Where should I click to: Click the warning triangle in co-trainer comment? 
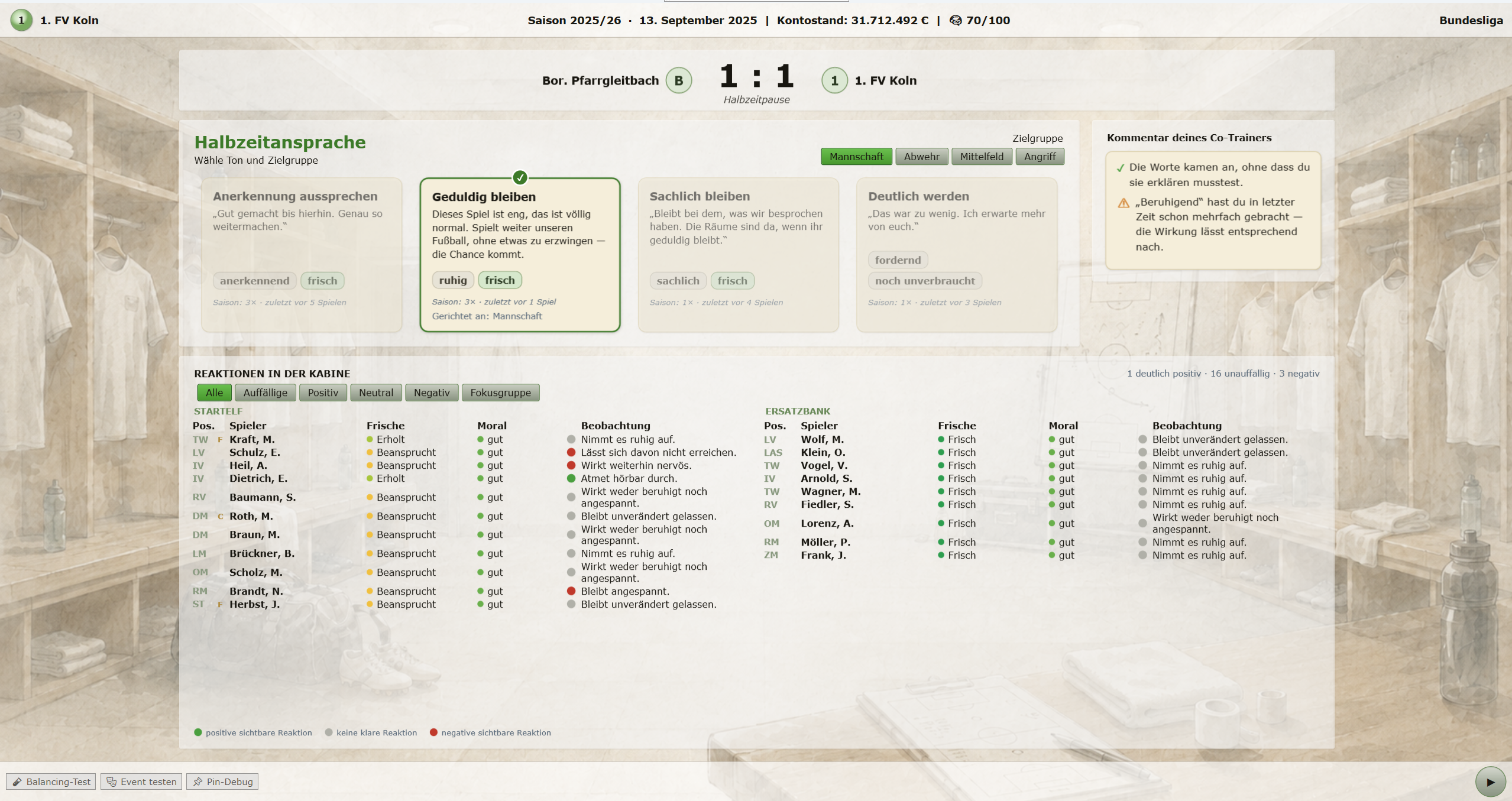tap(1124, 203)
